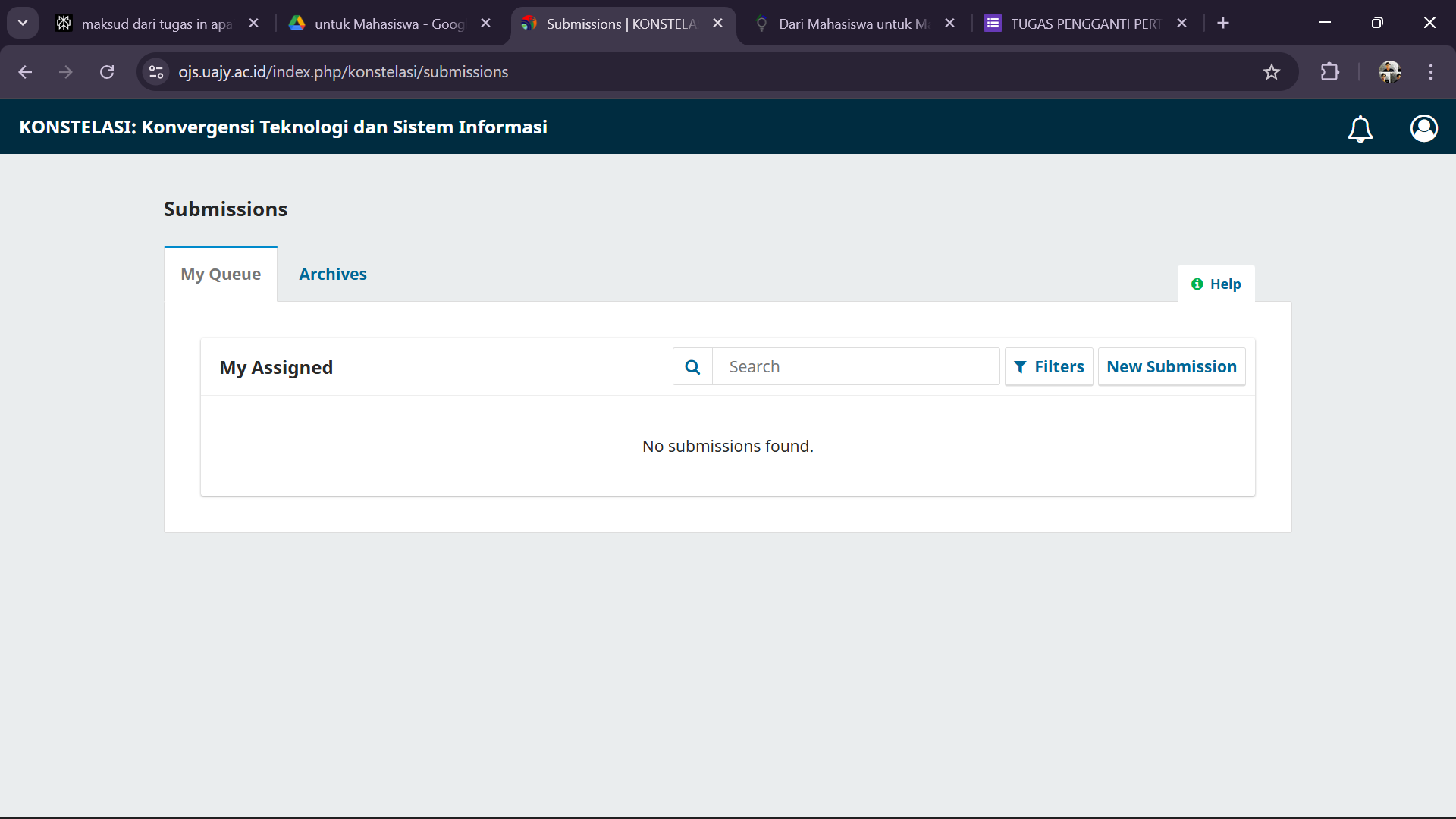Close the Submissions | KONSTELASI tab
Screen dimensions: 1456x819
718,24
